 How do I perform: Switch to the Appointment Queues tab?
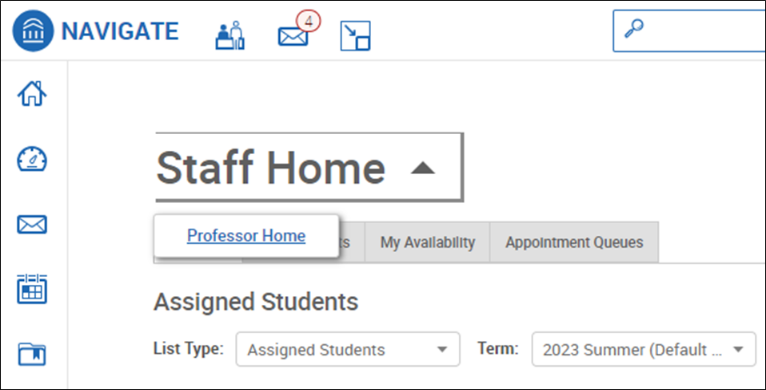tap(574, 242)
